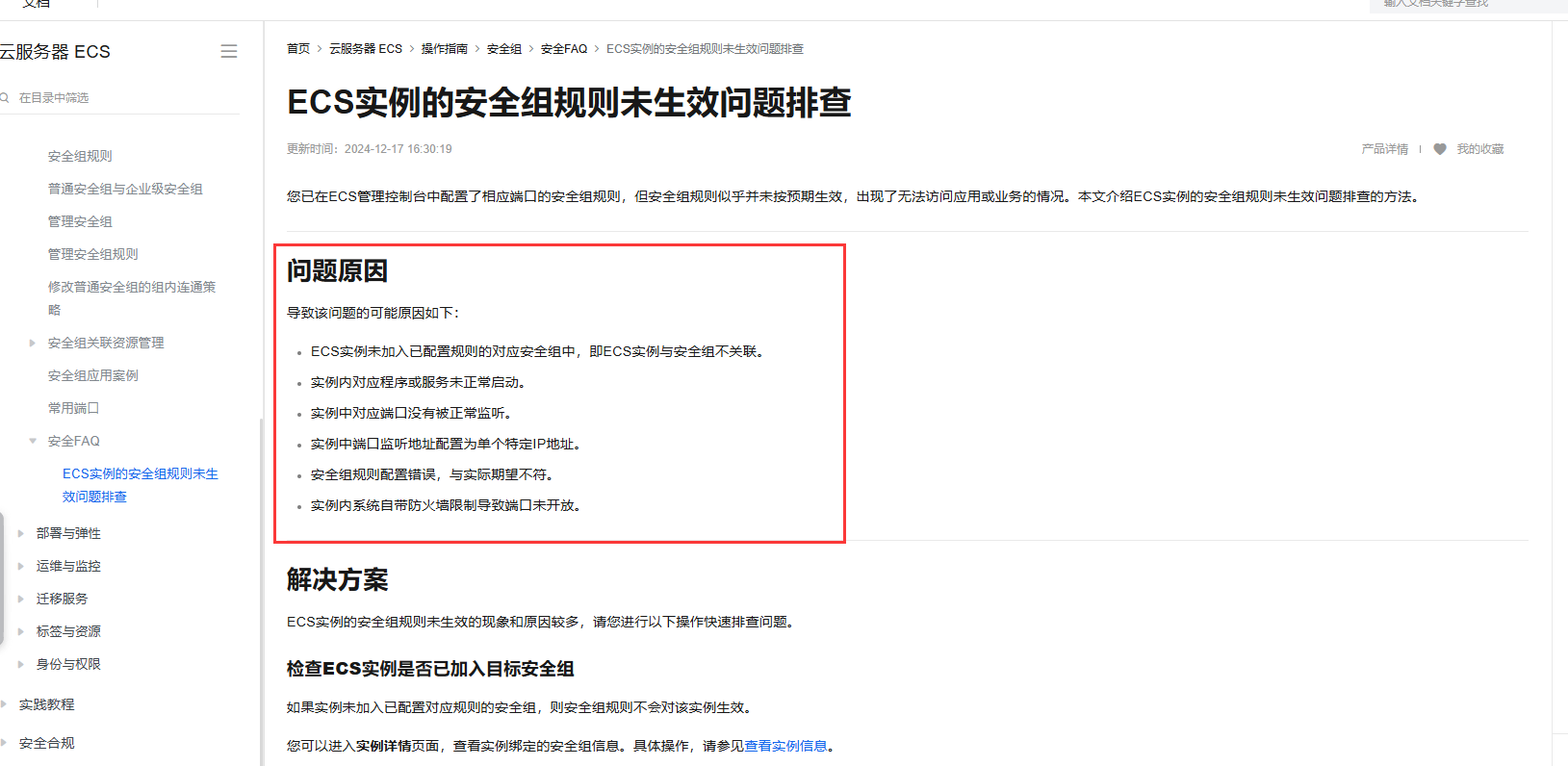The image size is (1568, 766).
Task: Open 安全组 breadcrumb link
Action: tap(504, 48)
